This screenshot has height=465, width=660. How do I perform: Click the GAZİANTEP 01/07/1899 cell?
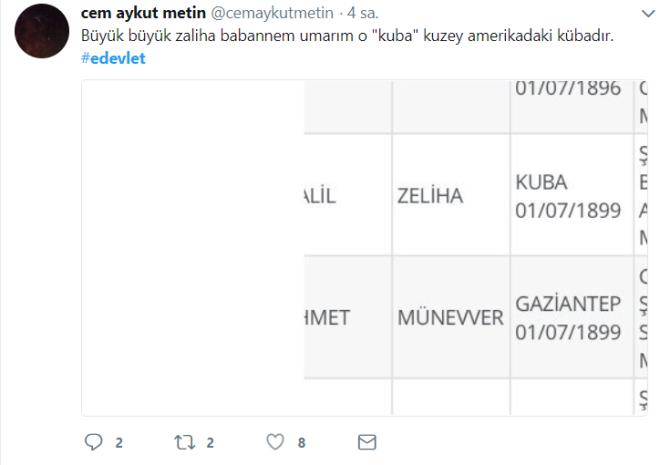click(568, 318)
